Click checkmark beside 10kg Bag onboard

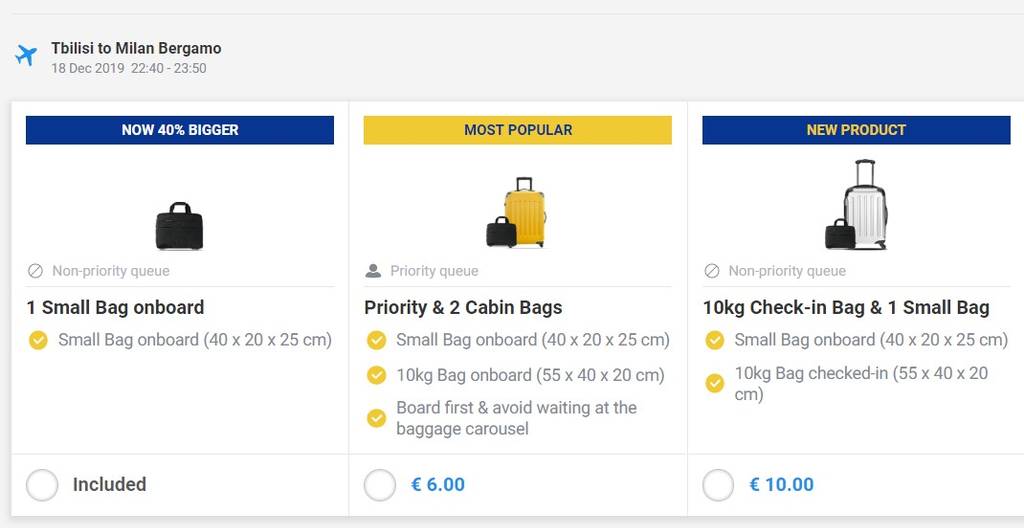tap(377, 375)
